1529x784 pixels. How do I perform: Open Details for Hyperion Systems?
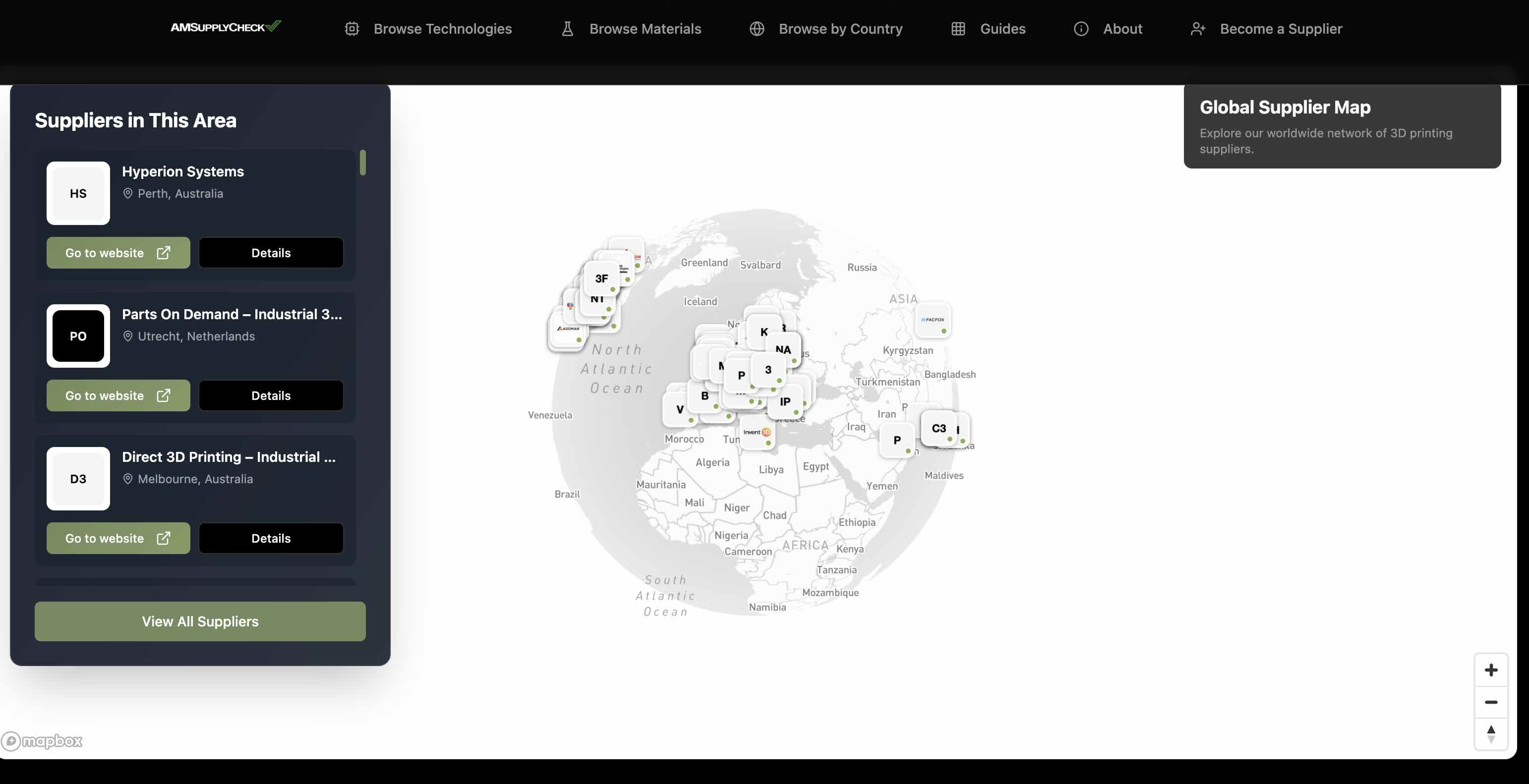[271, 253]
